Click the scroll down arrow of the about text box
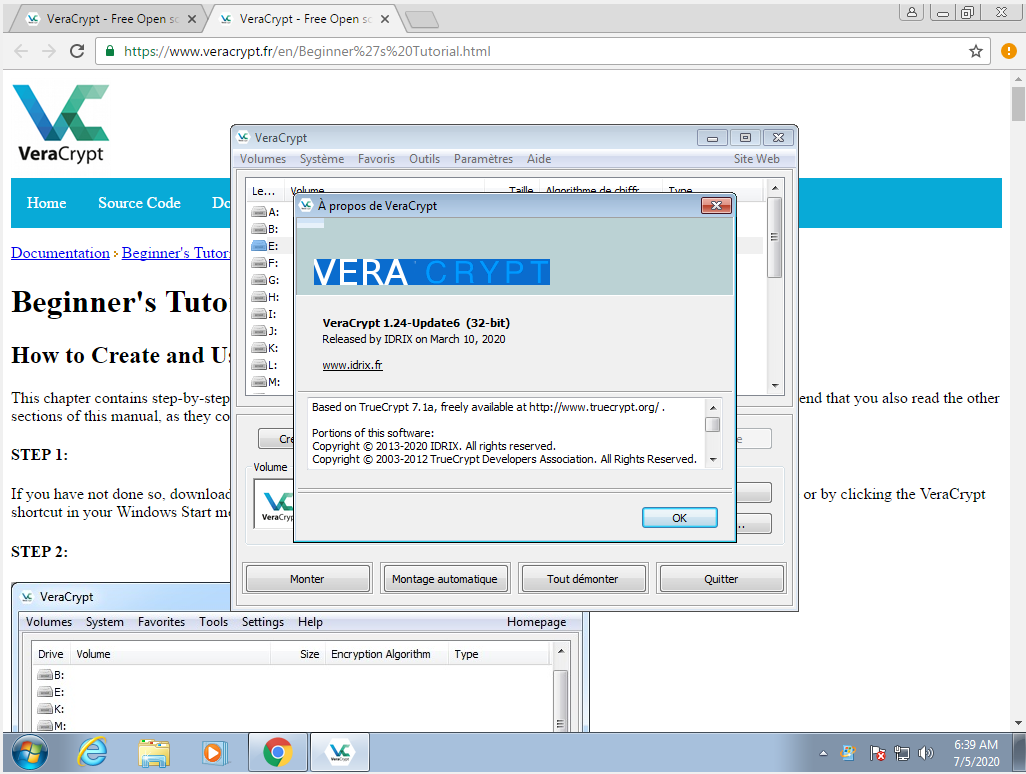This screenshot has width=1026, height=774. (x=713, y=460)
